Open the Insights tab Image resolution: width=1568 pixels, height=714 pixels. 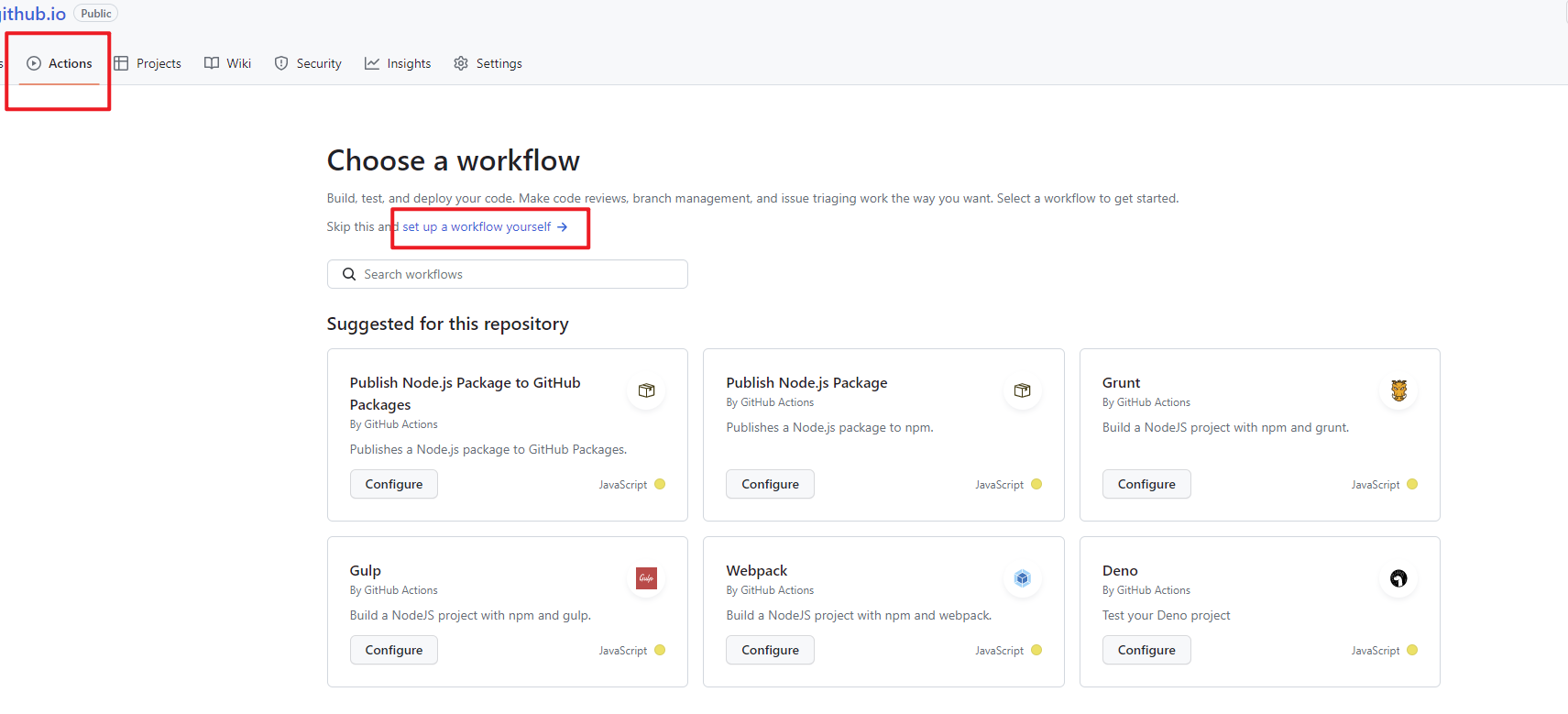click(398, 63)
